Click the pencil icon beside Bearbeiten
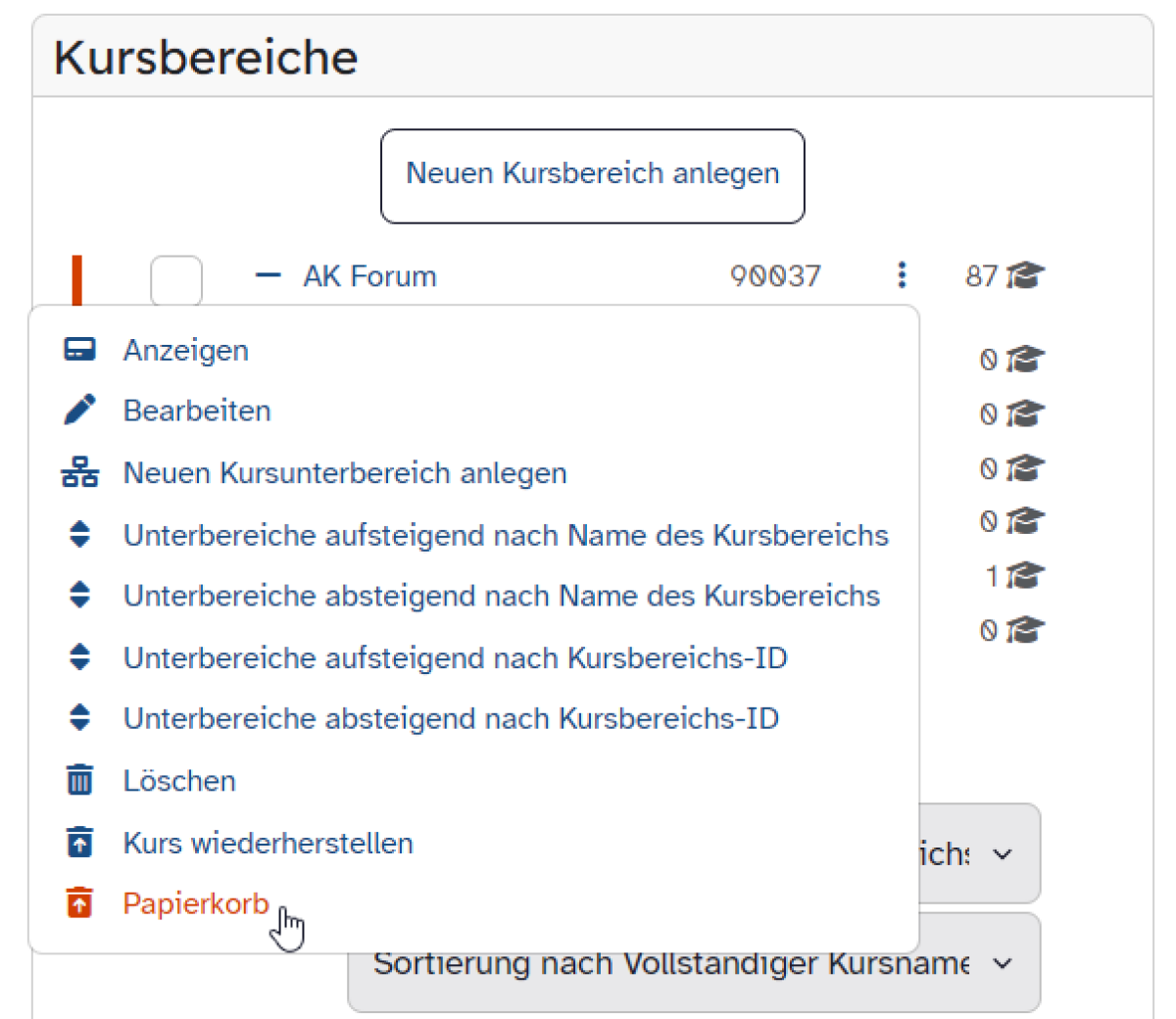This screenshot has width=1176, height=1019. [79, 410]
